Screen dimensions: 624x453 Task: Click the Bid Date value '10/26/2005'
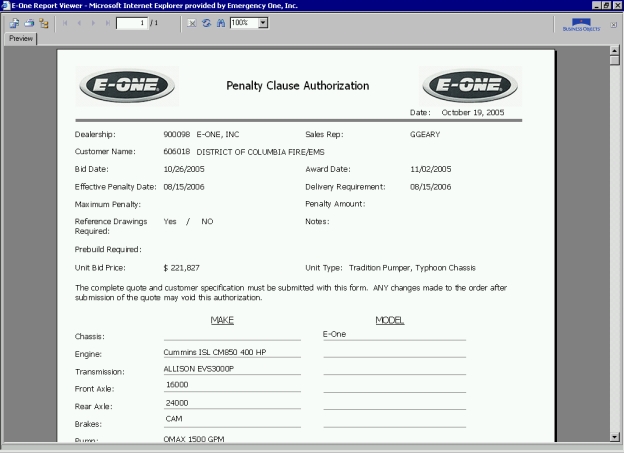[184, 169]
